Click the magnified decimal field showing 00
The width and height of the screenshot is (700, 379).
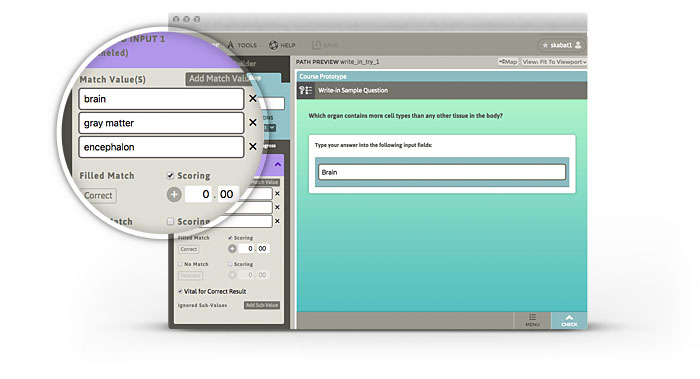pyautogui.click(x=228, y=194)
